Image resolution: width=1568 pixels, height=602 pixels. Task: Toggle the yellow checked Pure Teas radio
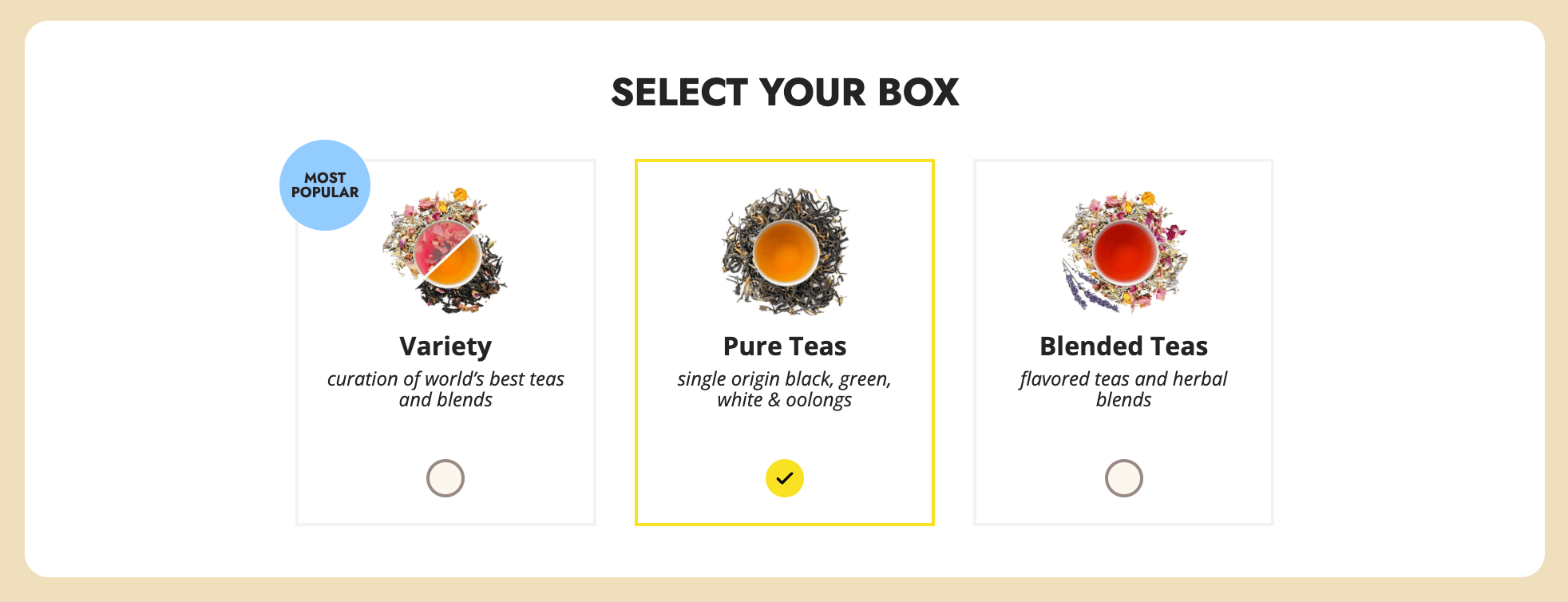point(785,478)
